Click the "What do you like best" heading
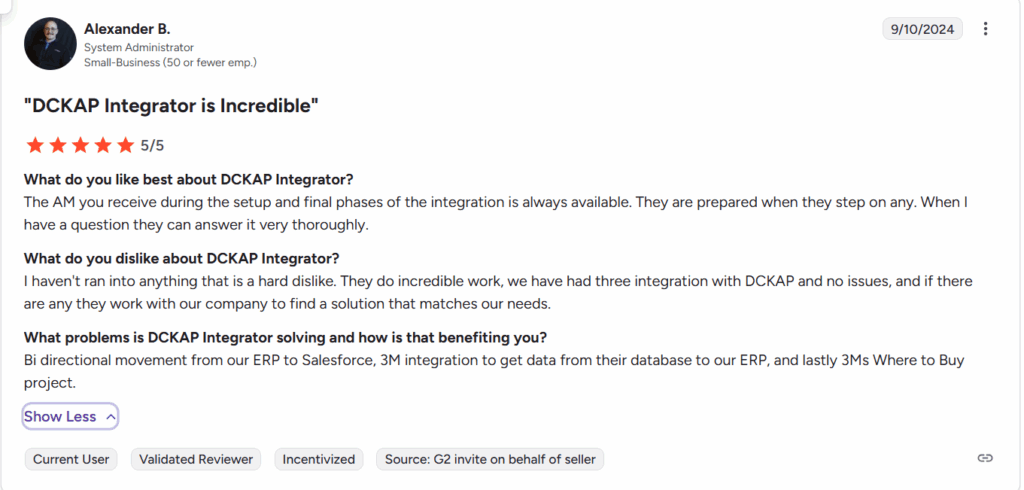This screenshot has height=490, width=1024. point(188,180)
